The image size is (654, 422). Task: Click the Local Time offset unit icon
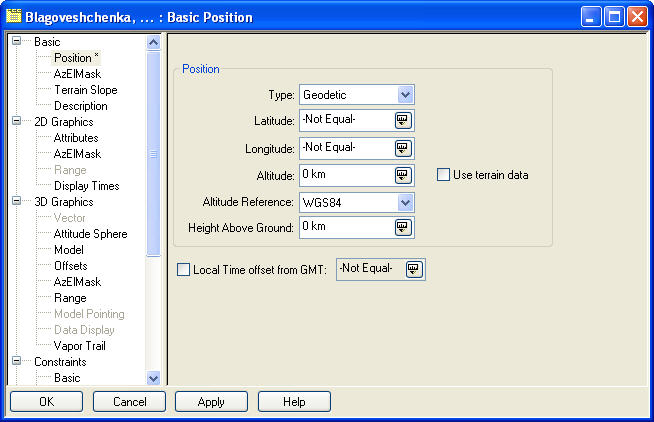pyautogui.click(x=414, y=269)
